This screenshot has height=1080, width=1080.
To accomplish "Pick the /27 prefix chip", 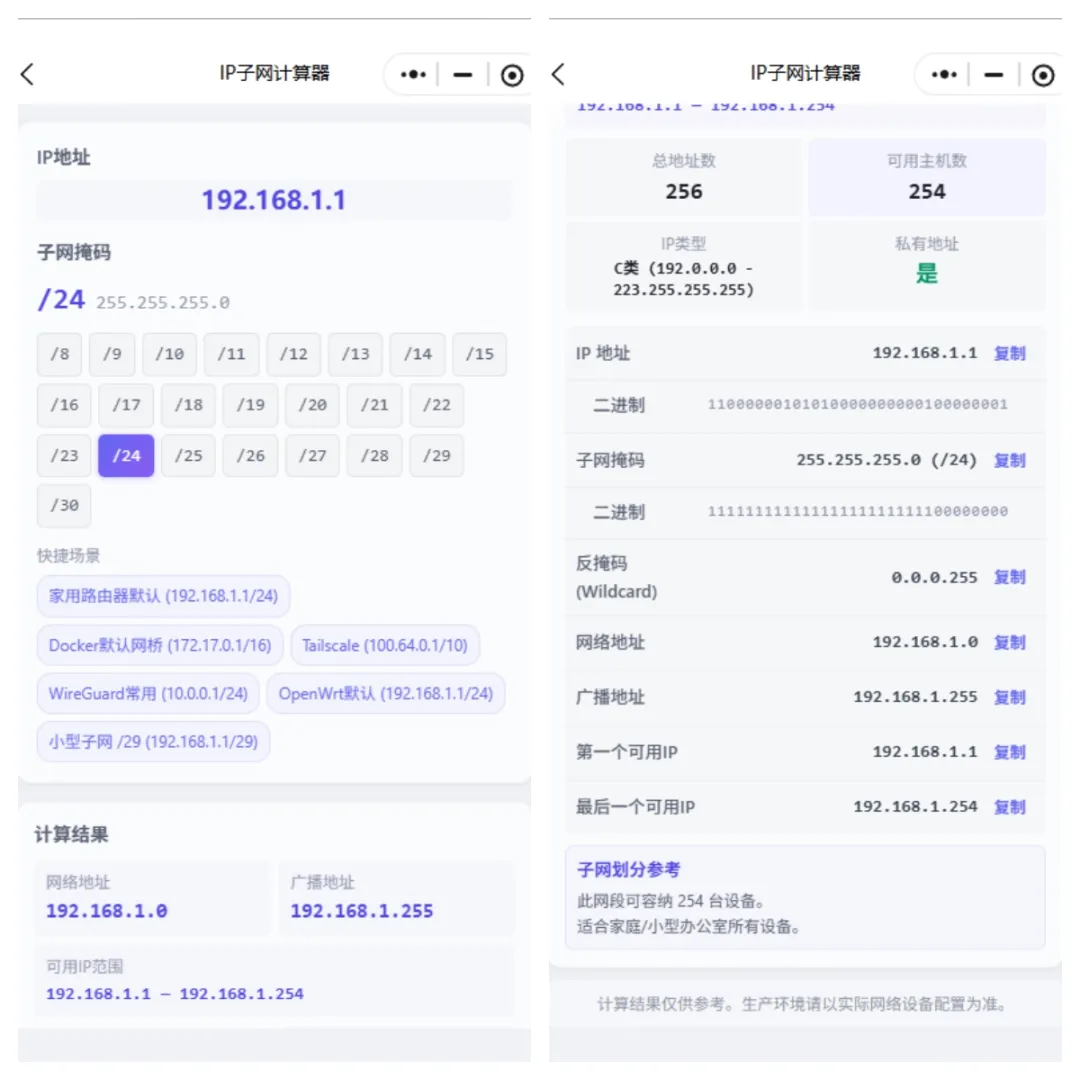I will 313,456.
